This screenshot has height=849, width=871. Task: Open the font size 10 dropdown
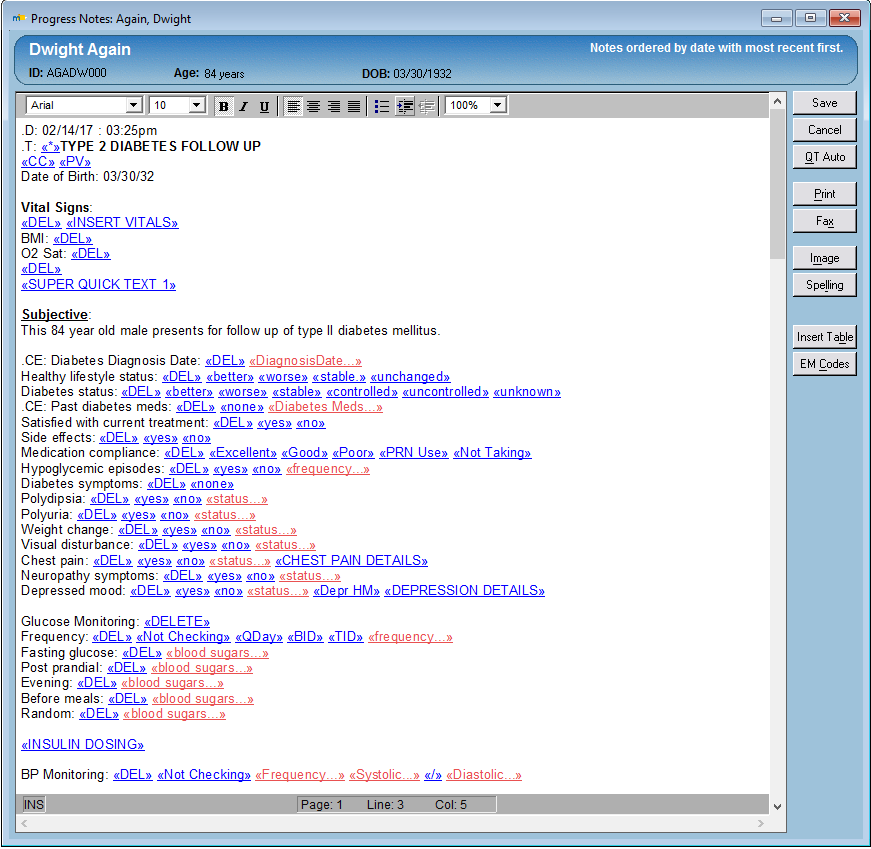pyautogui.click(x=196, y=105)
